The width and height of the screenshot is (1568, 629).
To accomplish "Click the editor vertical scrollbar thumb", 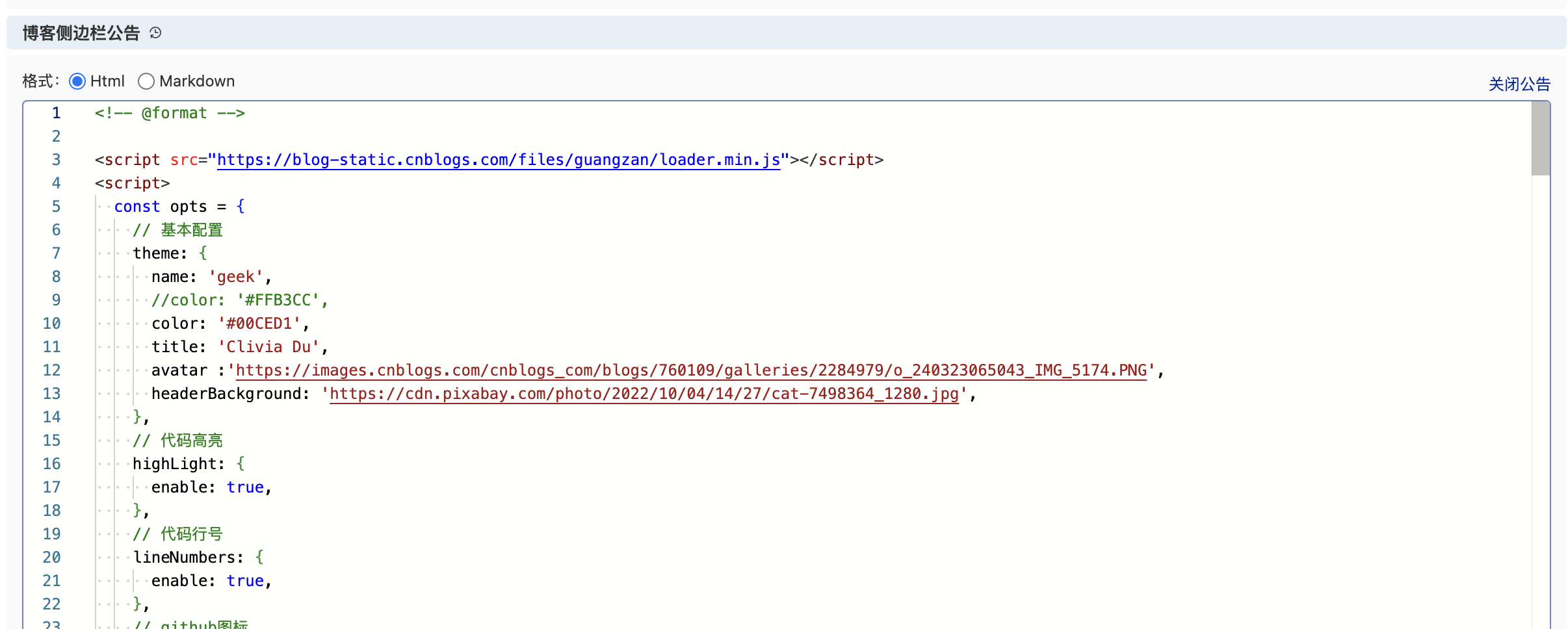I will tap(1541, 138).
